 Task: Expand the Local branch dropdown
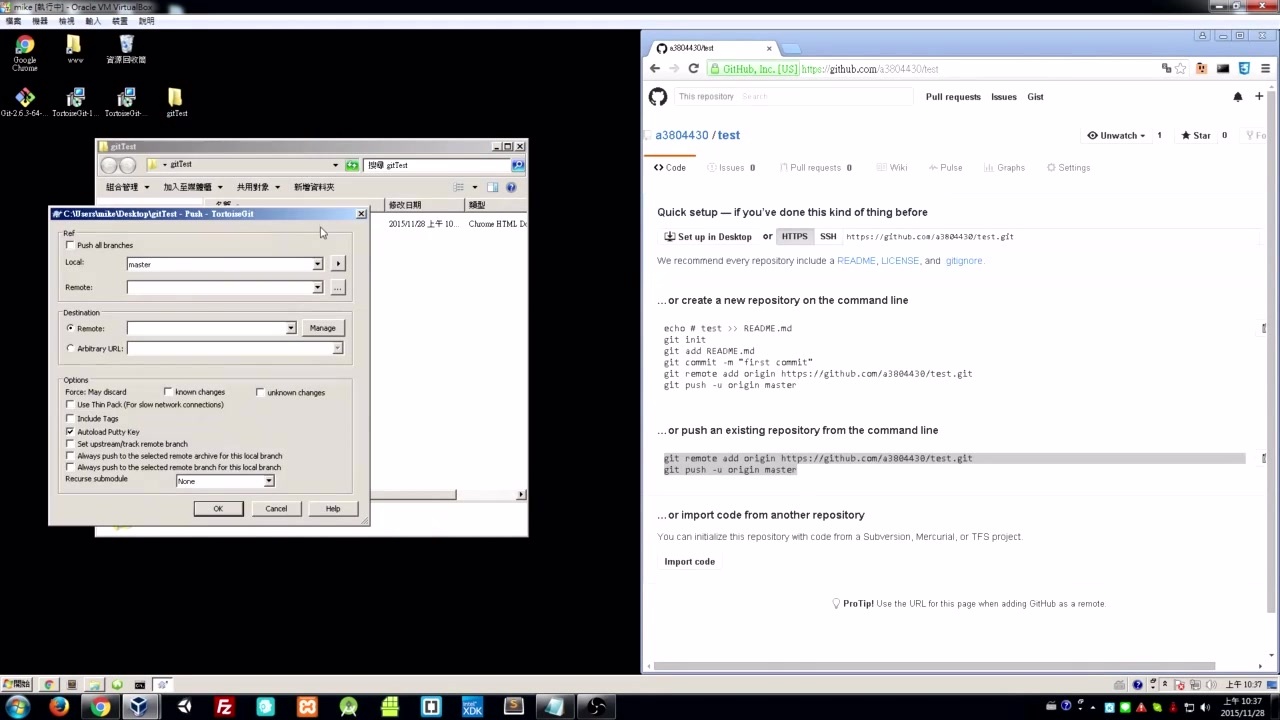pyautogui.click(x=317, y=264)
